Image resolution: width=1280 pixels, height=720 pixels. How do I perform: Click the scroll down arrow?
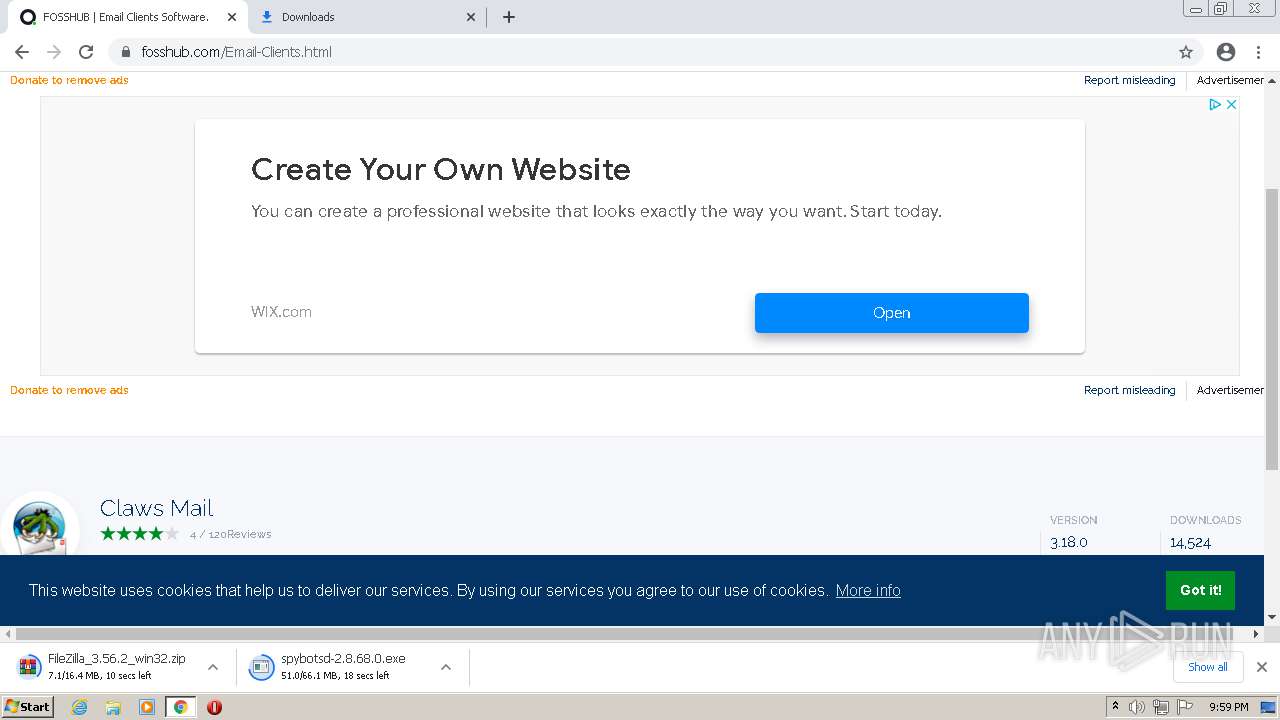tap(1272, 617)
